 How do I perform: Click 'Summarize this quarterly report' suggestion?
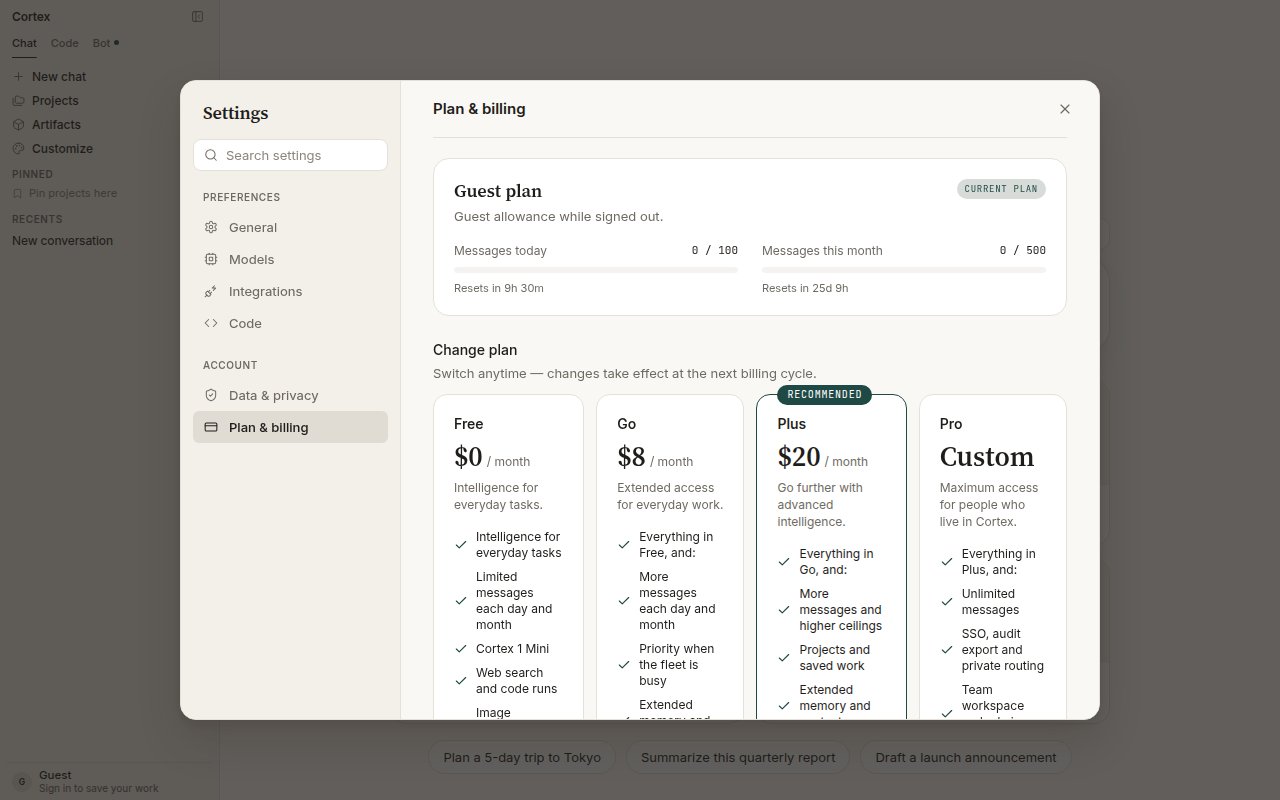(738, 757)
